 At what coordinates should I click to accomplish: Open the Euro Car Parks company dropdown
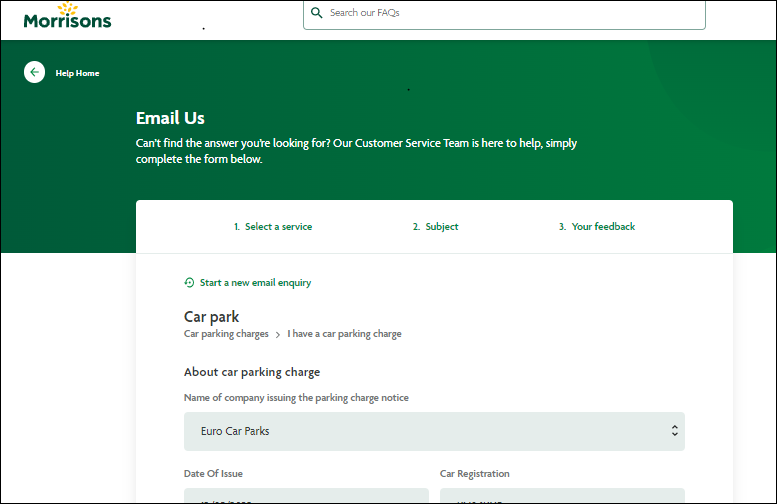(434, 431)
